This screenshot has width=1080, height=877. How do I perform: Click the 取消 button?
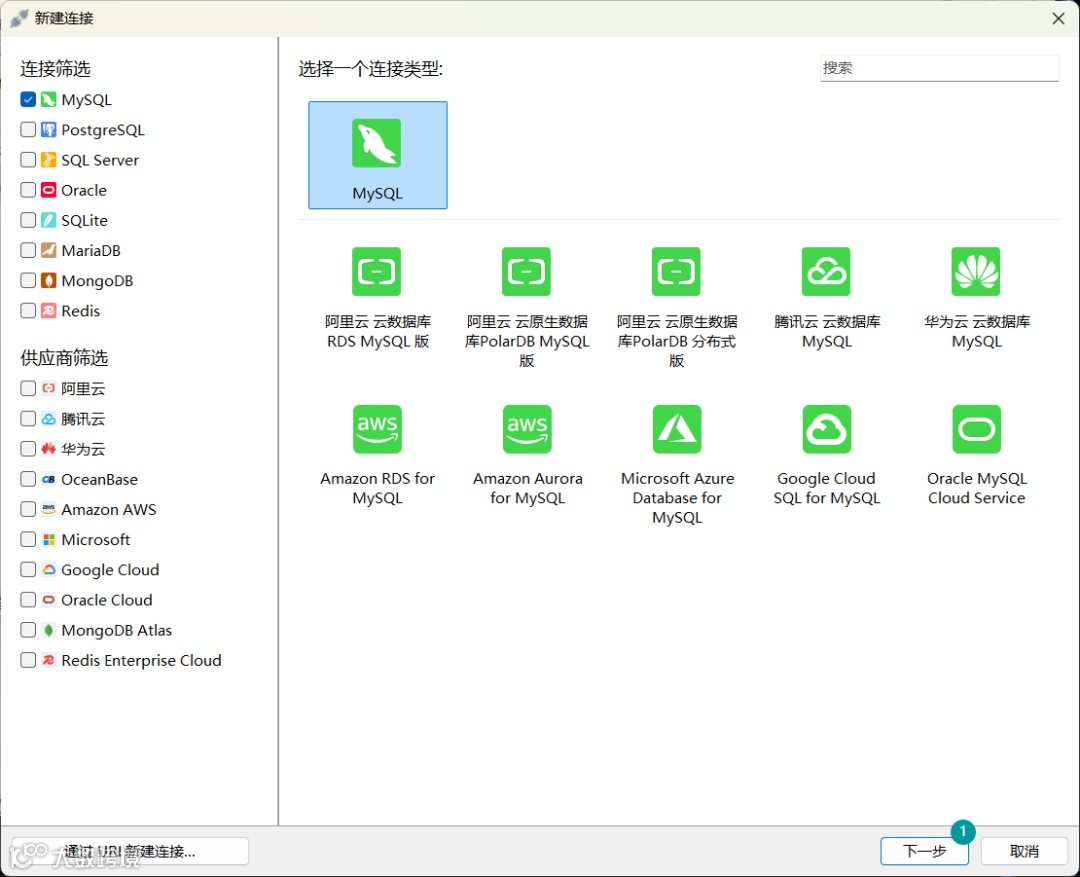(x=1024, y=852)
